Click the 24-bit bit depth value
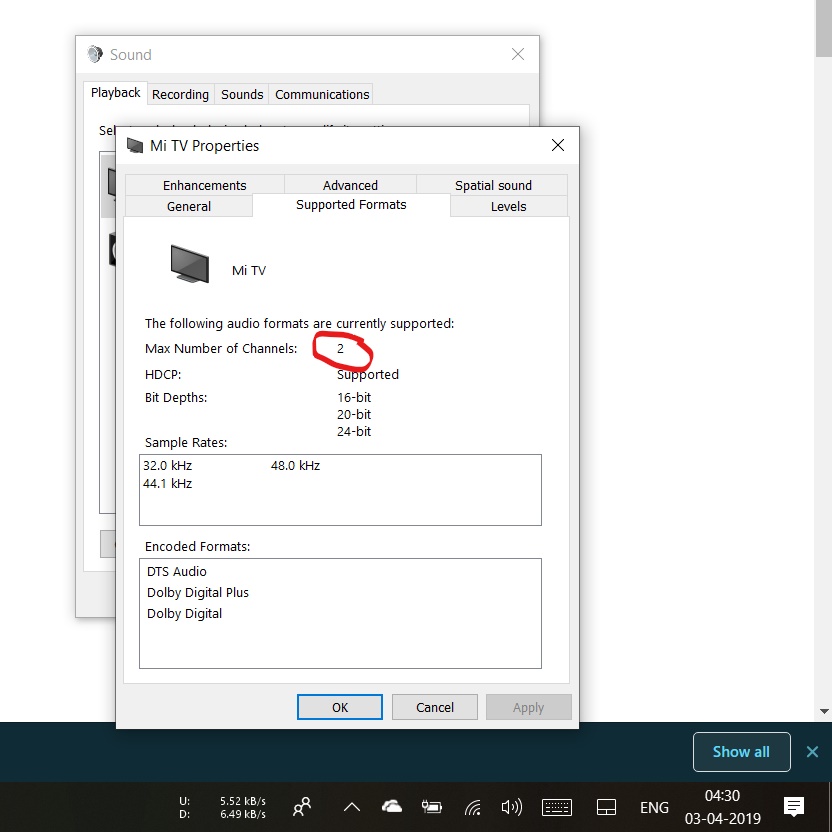832x832 pixels. click(x=354, y=431)
